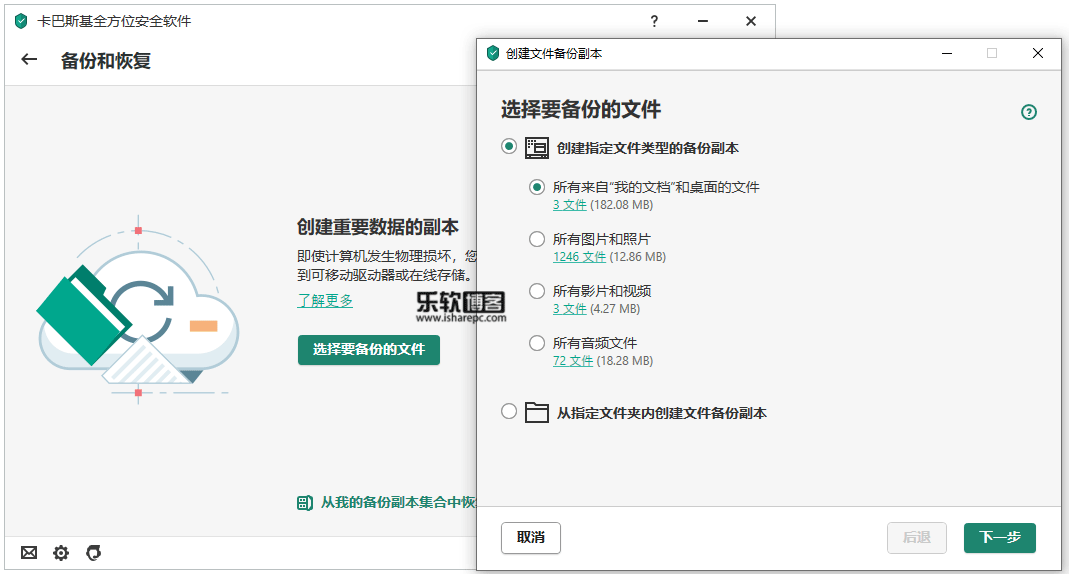The width and height of the screenshot is (1069, 574).
Task: Open the 1246 文件 link
Action: (579, 257)
